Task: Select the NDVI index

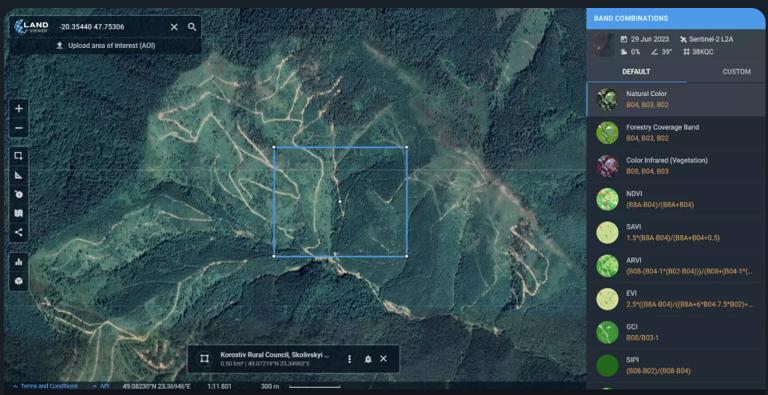Action: [676, 199]
